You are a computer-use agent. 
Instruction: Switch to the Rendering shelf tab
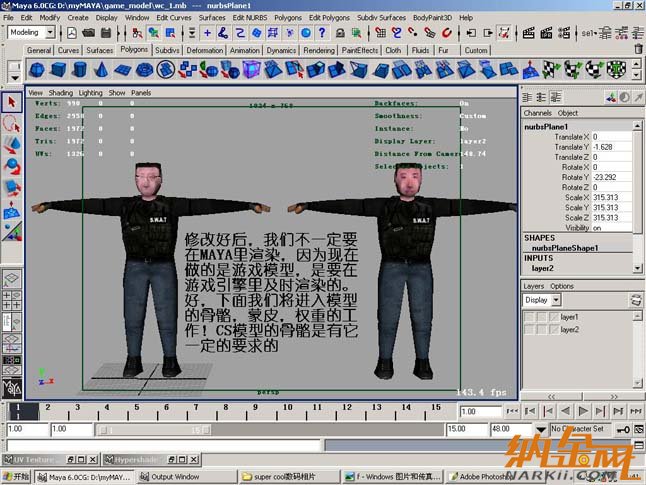(319, 50)
